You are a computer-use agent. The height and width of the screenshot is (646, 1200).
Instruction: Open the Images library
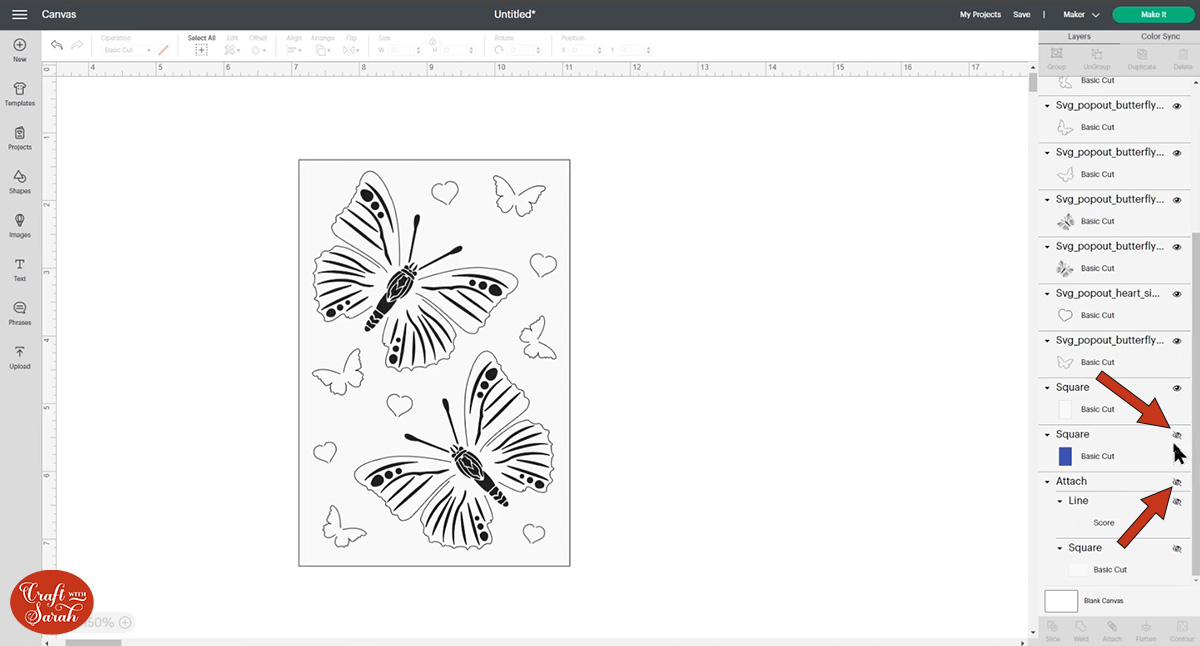coord(19,225)
